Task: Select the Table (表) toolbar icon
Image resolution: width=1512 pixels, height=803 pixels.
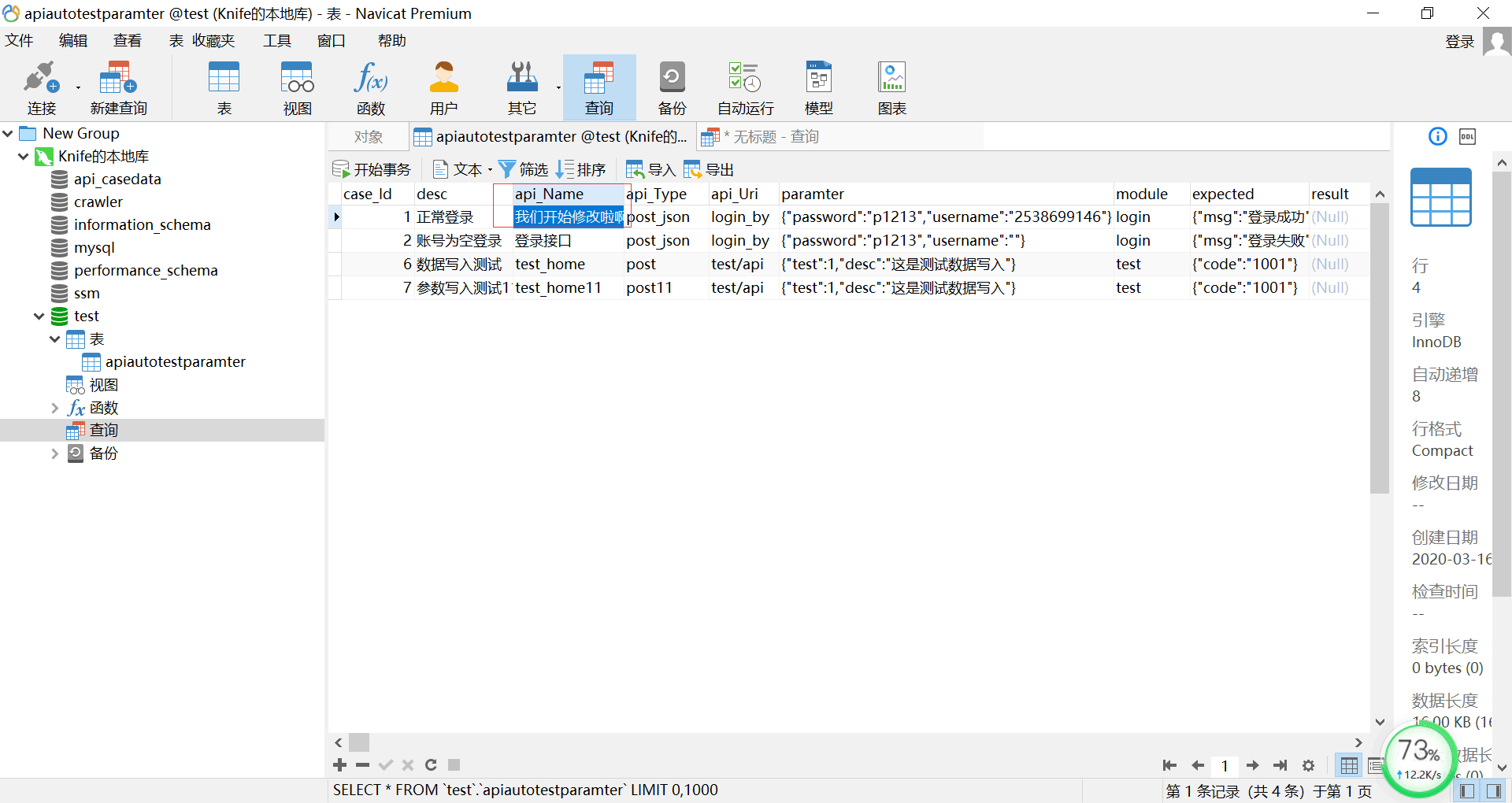Action: 224,87
